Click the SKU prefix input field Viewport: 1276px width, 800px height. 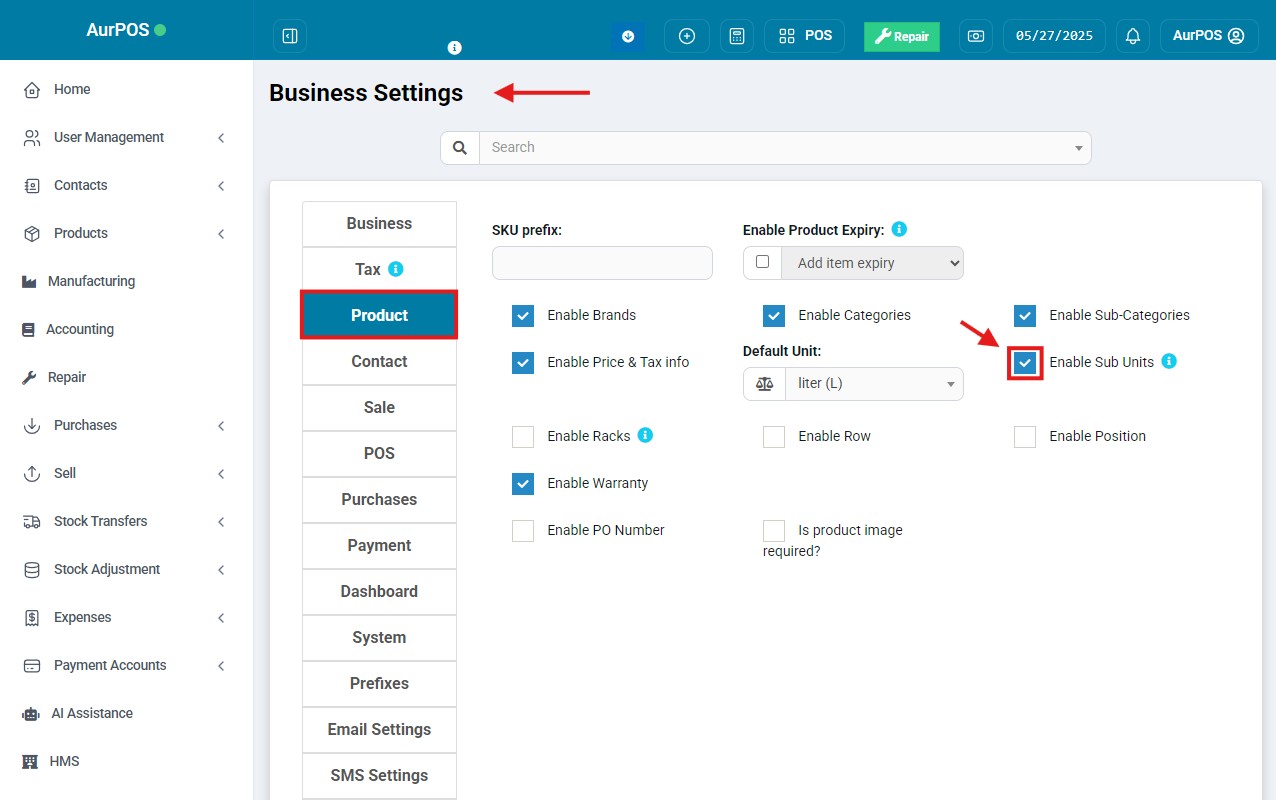point(602,263)
